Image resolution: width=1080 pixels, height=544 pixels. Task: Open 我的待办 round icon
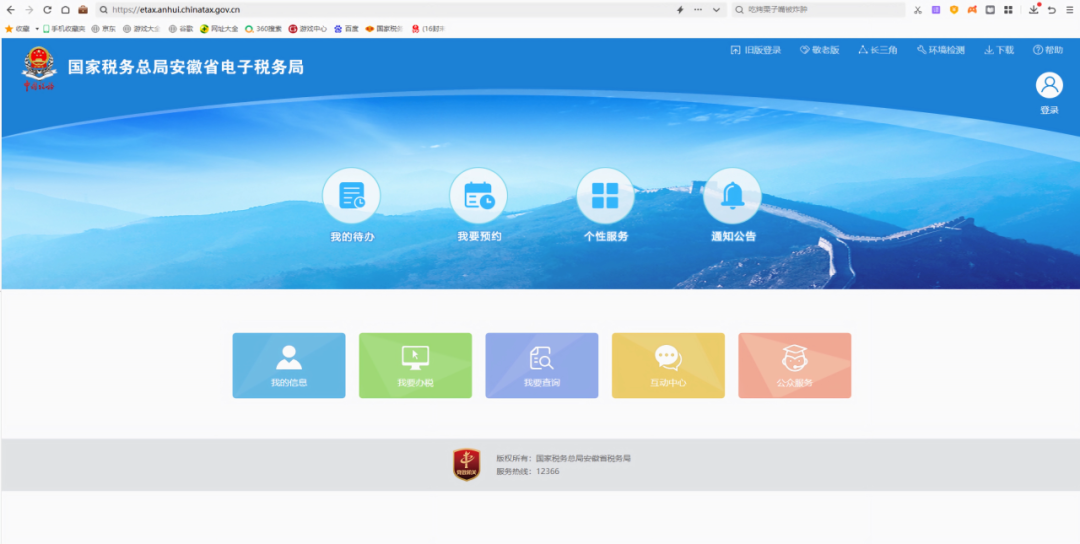coord(351,196)
